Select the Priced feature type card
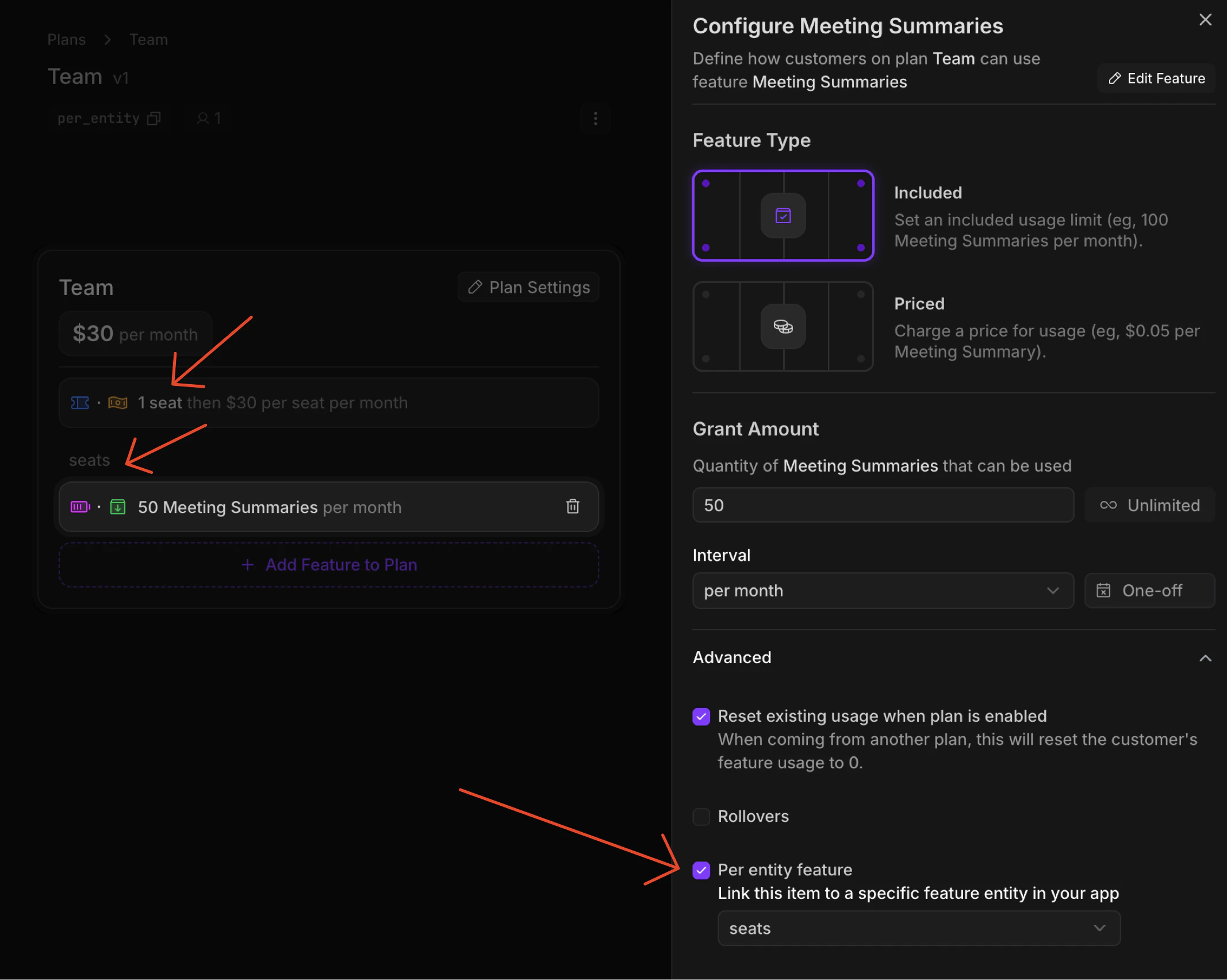This screenshot has height=980, width=1227. tap(783, 326)
